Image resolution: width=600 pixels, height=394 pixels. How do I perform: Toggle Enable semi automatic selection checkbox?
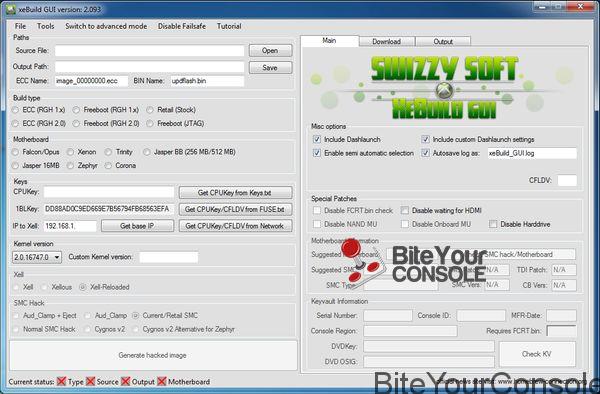tap(317, 153)
